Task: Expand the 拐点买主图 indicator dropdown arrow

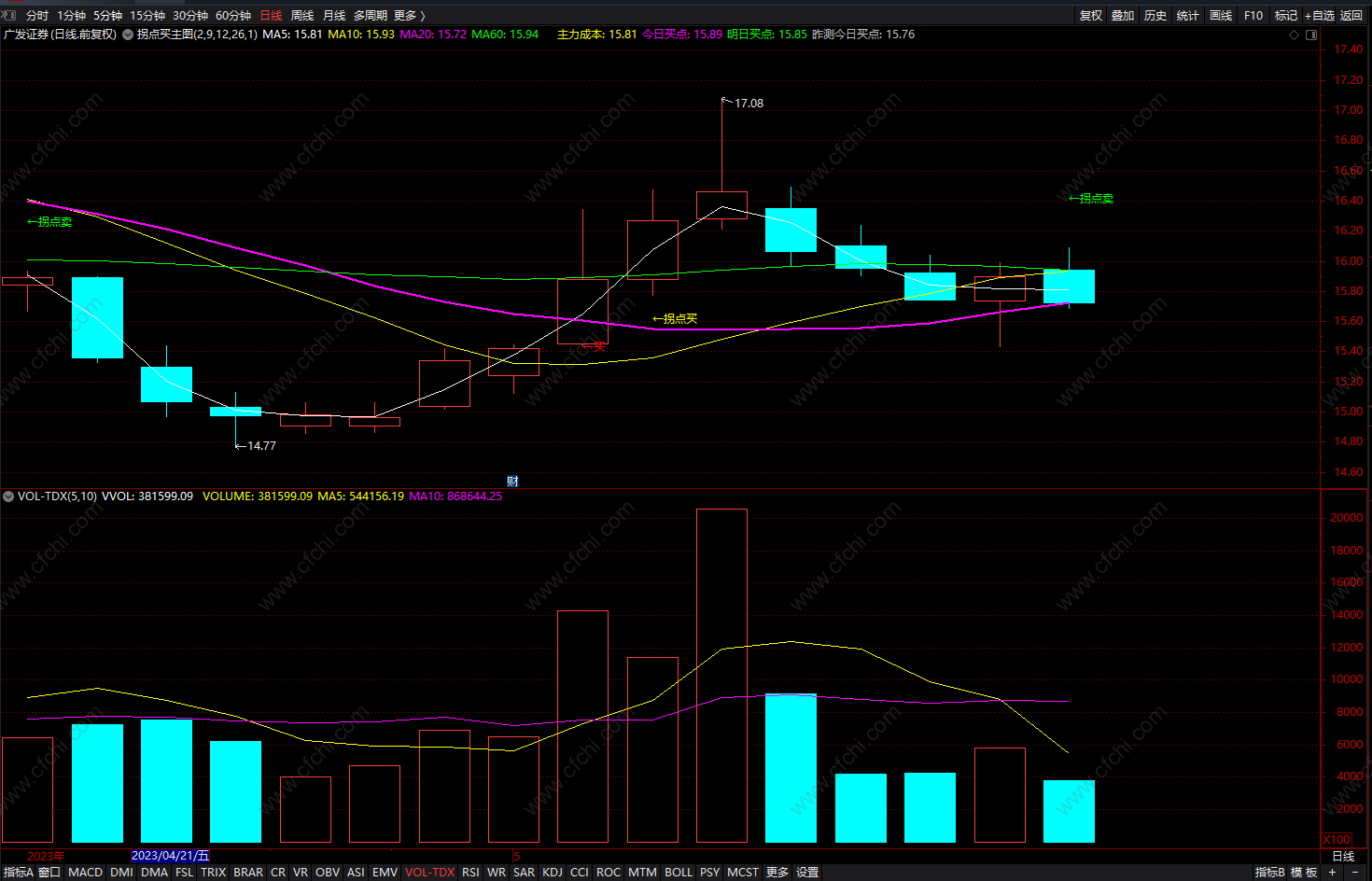Action: pyautogui.click(x=128, y=35)
